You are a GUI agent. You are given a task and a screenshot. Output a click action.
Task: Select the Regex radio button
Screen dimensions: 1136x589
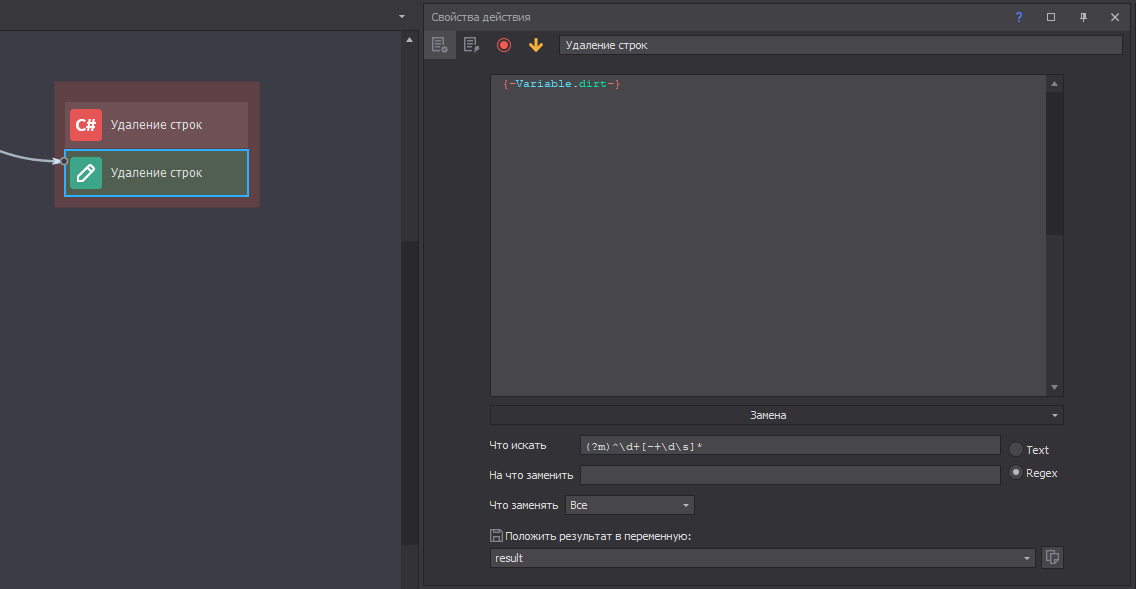[x=1016, y=473]
